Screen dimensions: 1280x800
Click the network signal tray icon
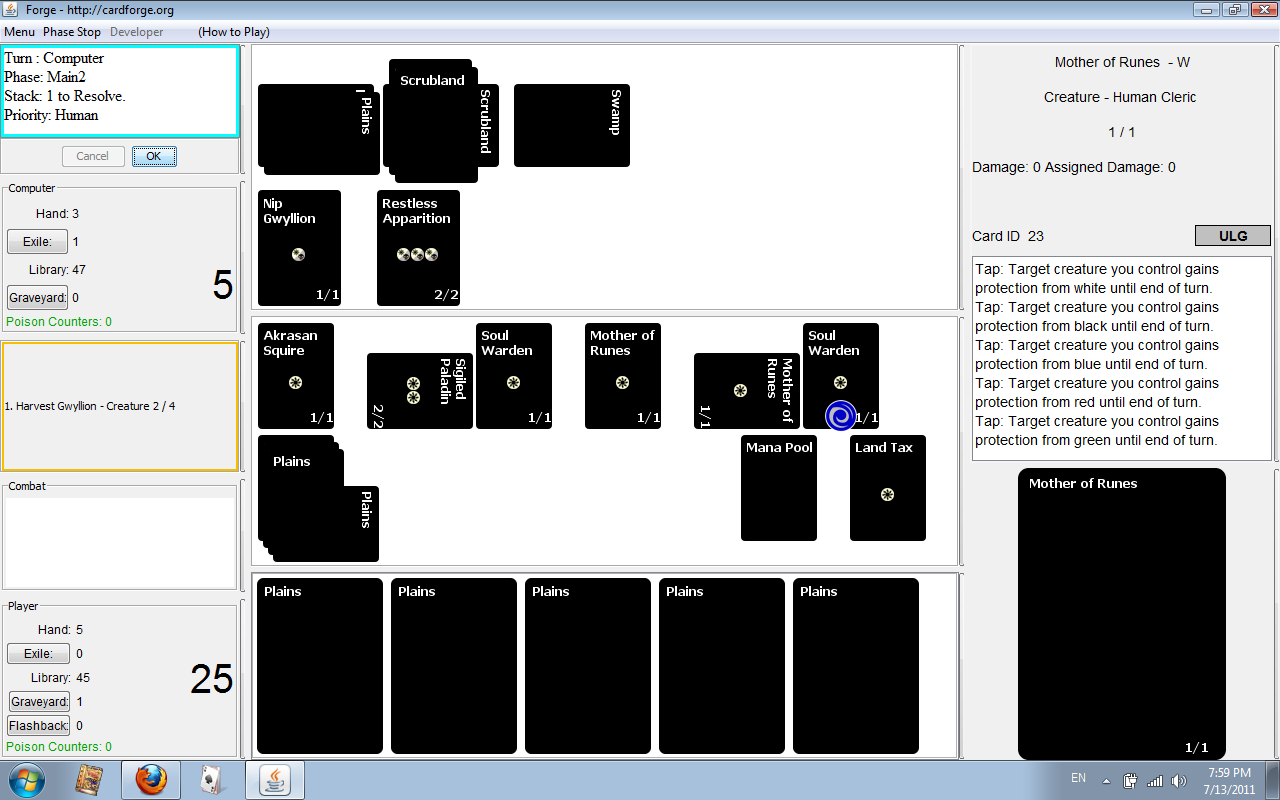[x=1155, y=781]
